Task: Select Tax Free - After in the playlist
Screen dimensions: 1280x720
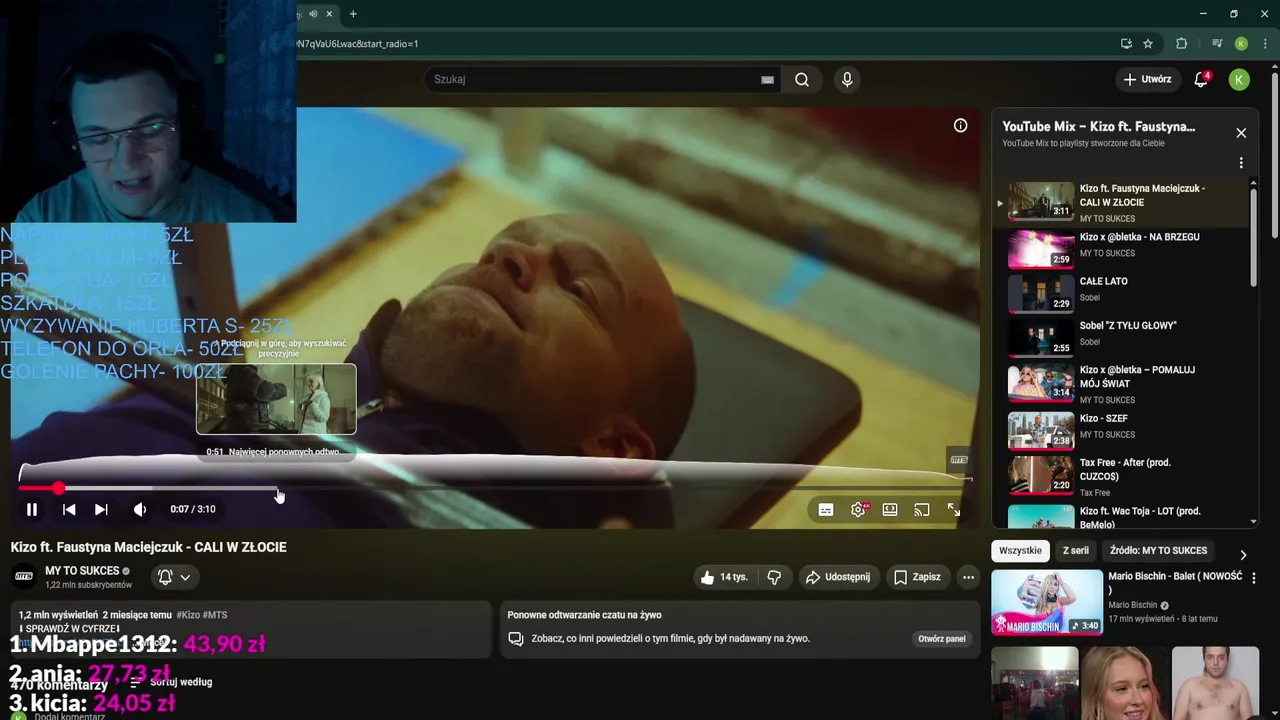Action: pyautogui.click(x=1120, y=476)
